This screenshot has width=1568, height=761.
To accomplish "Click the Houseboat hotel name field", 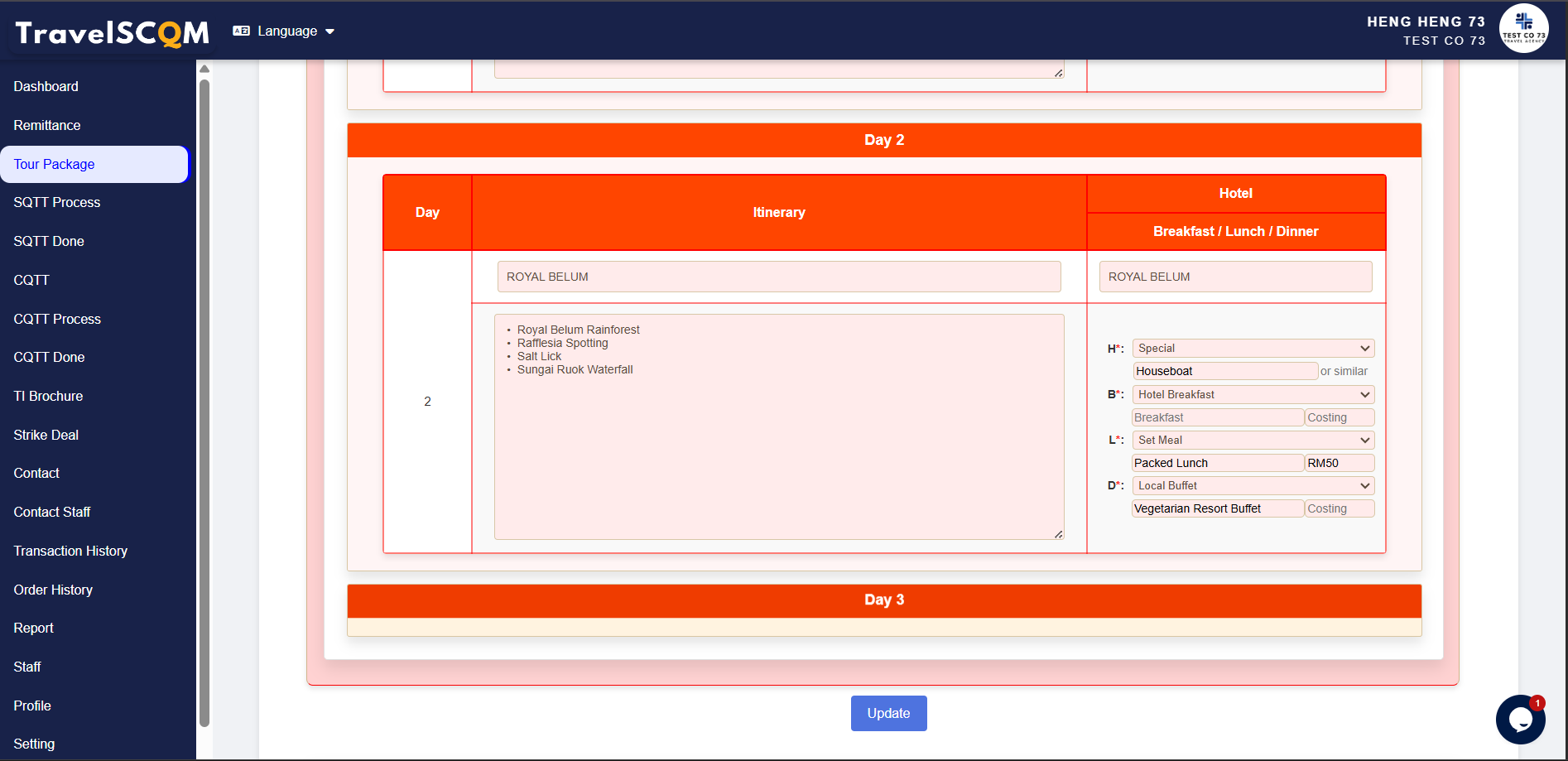I will (x=1224, y=372).
